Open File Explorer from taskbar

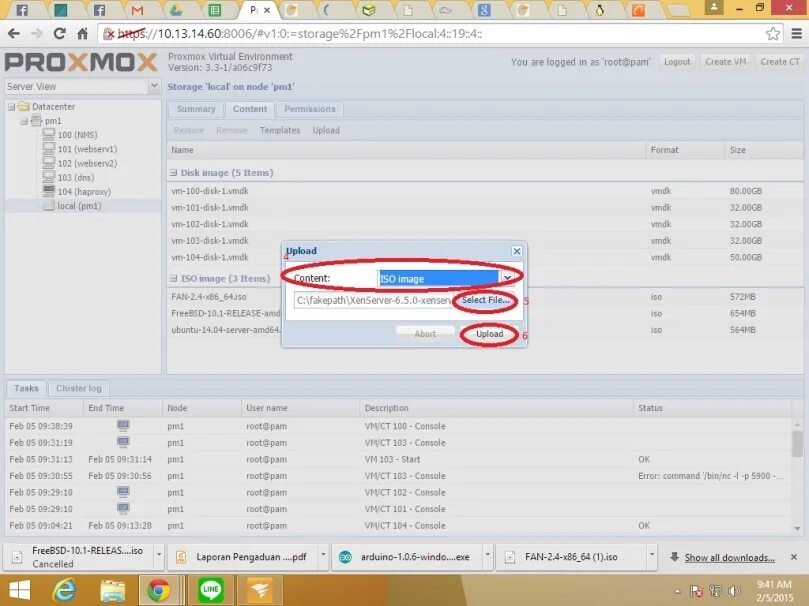112,590
